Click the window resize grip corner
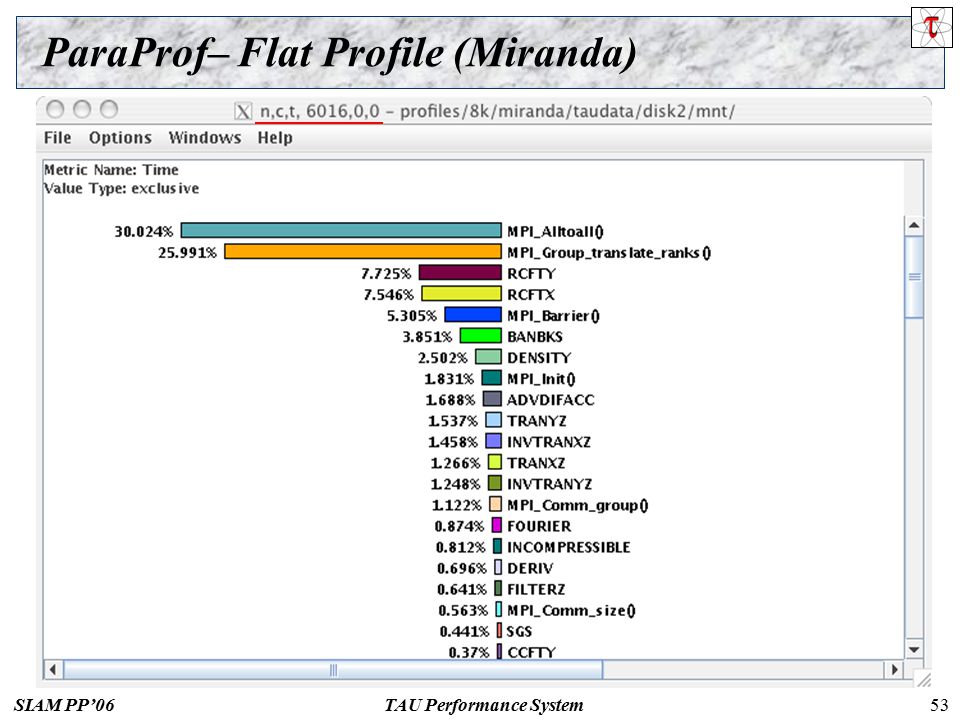This screenshot has width=960, height=720. pyautogui.click(x=922, y=678)
